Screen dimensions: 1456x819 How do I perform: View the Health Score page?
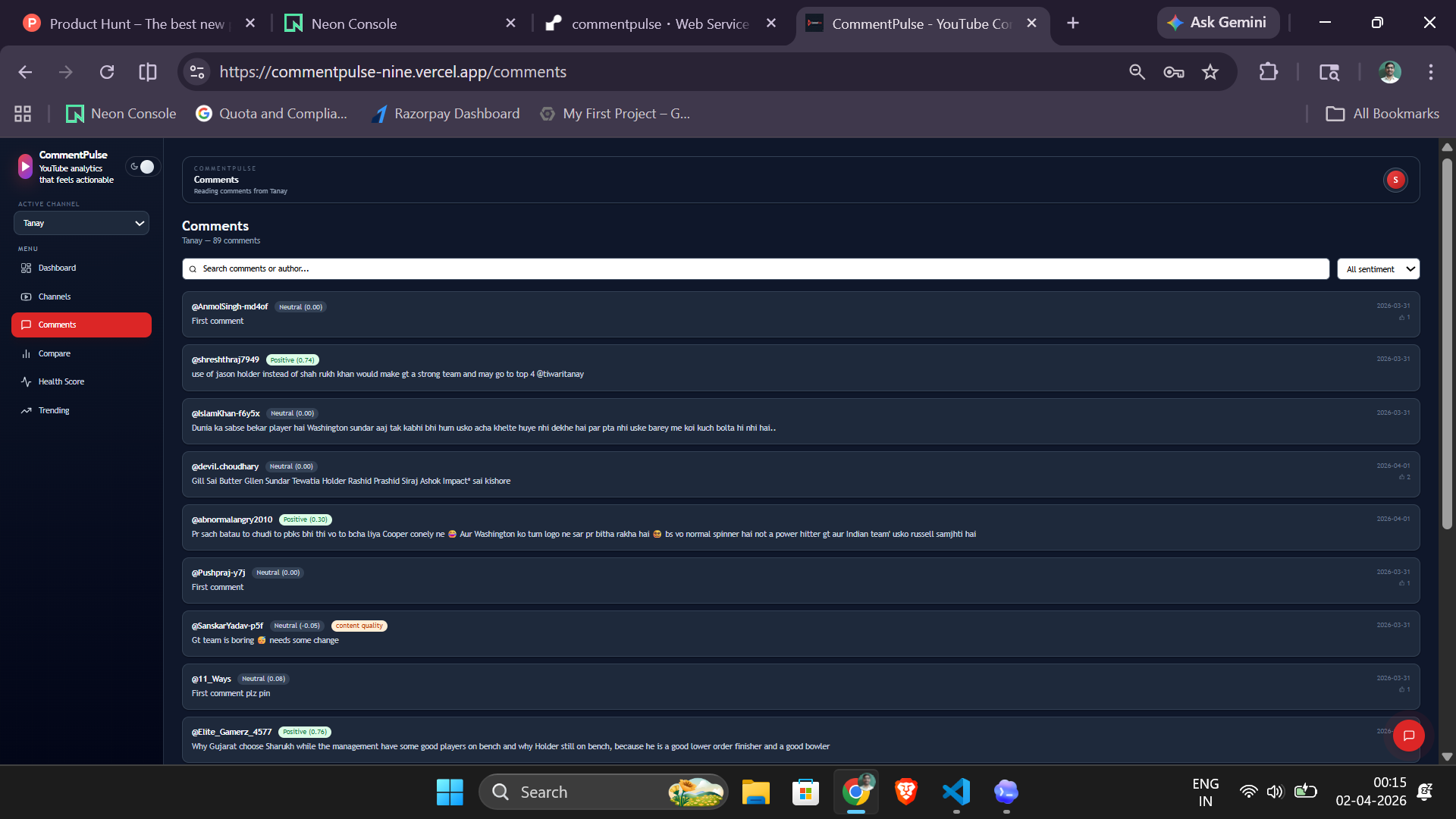61,381
